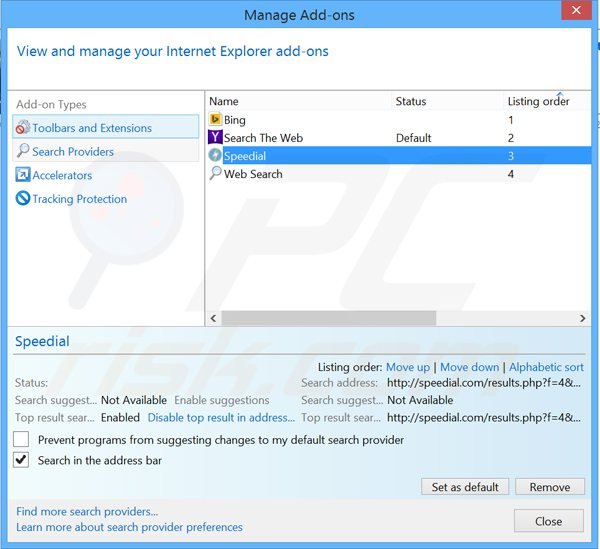Click the horizontal scrollbar thumb
Viewport: 600px width, 549px height.
click(x=328, y=318)
